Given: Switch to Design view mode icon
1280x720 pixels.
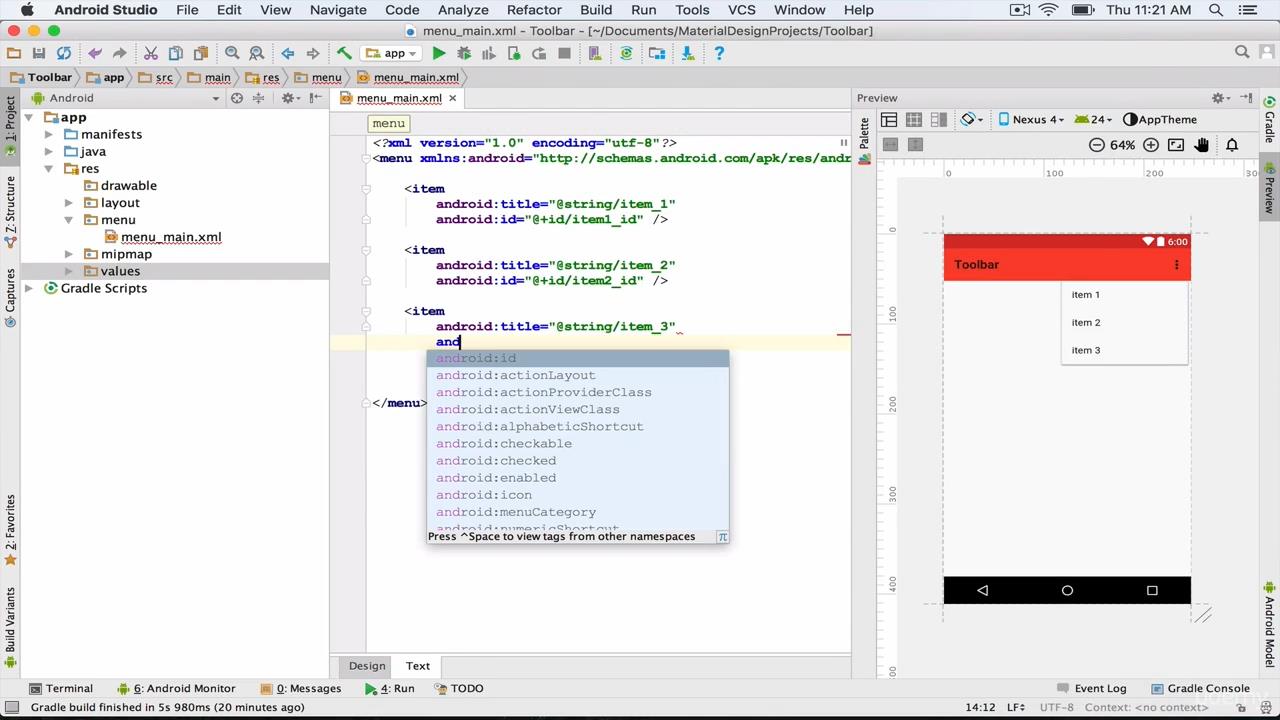Looking at the screenshot, I should [889, 120].
